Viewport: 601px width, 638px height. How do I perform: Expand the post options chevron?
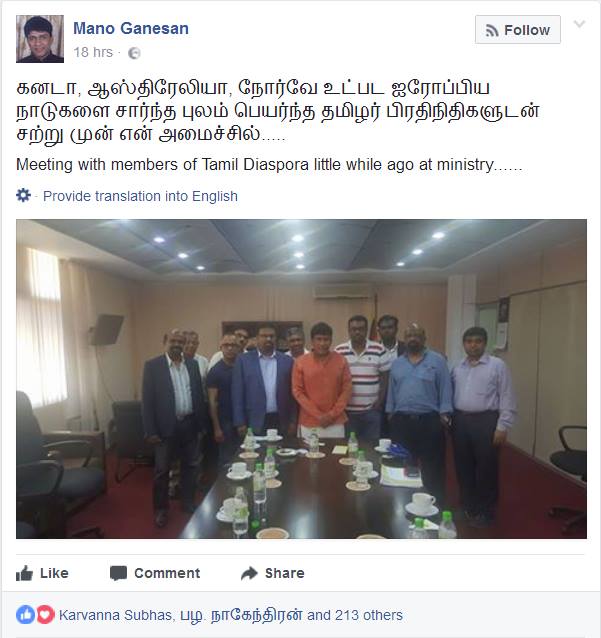[579, 24]
